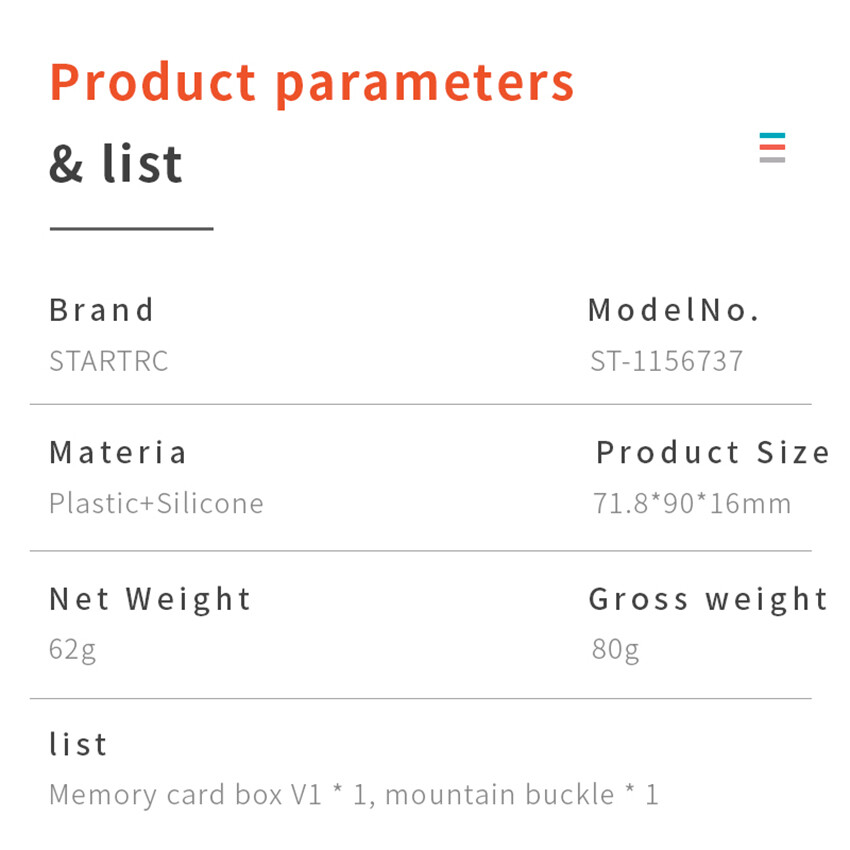Click the 71.8*90*16mm size value

tap(692, 502)
